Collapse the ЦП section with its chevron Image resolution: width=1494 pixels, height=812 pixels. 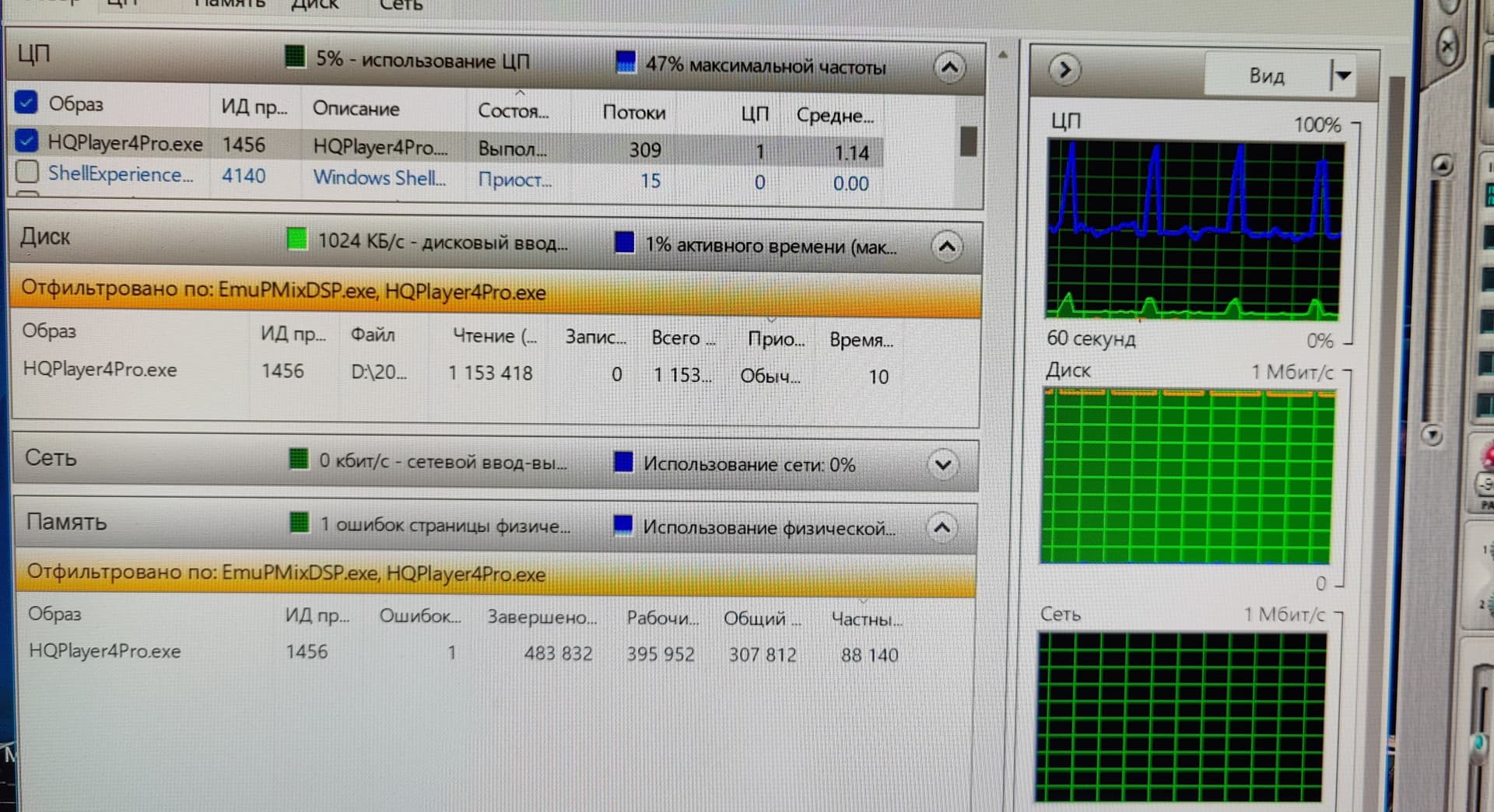tap(949, 68)
